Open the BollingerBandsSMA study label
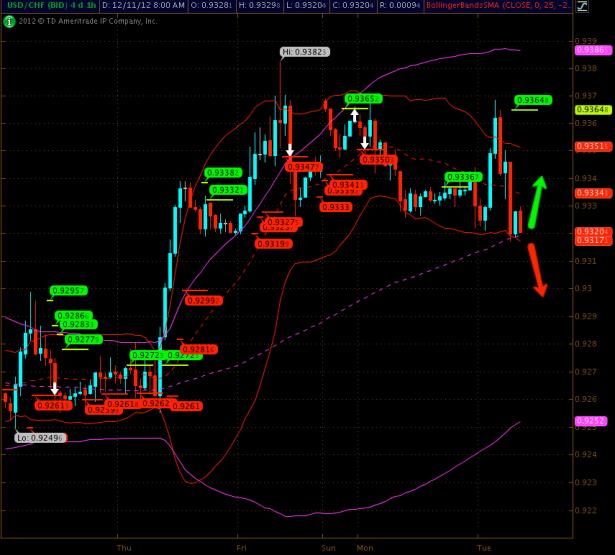615x555 pixels. coord(498,5)
